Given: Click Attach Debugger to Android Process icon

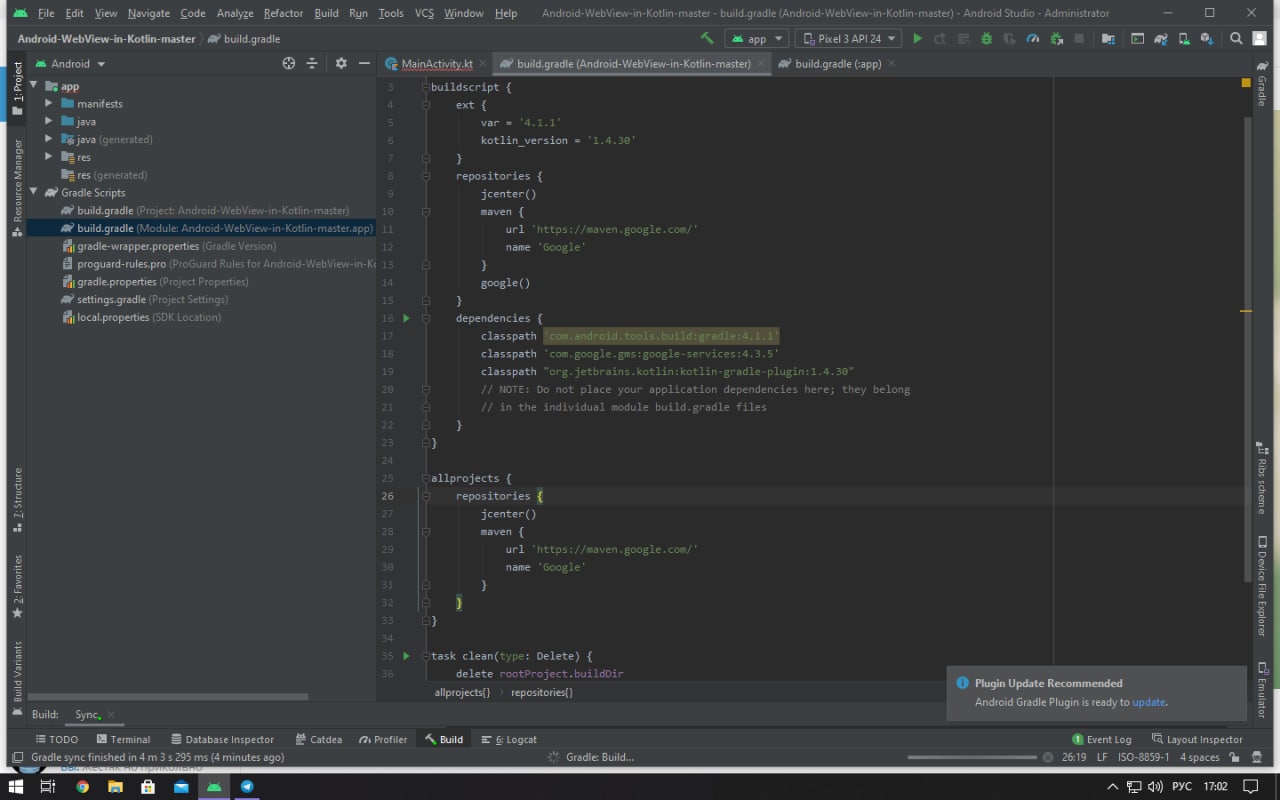Looking at the screenshot, I should 1055,39.
